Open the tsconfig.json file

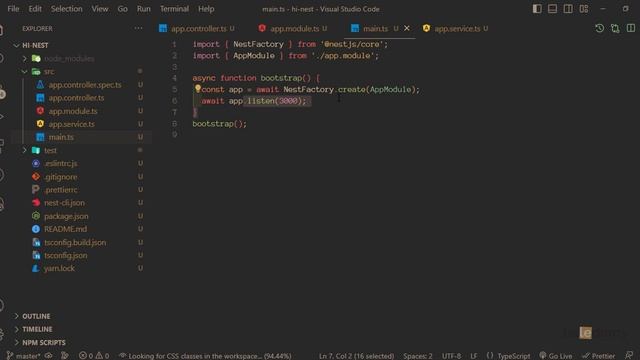65,255
